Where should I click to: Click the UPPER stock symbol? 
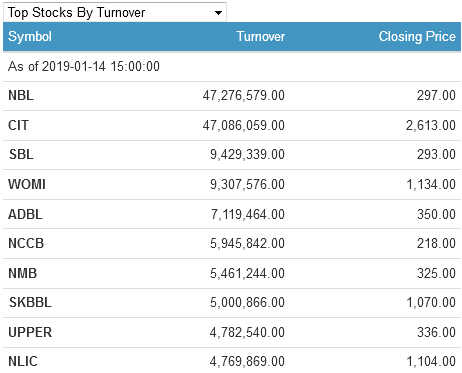pos(30,332)
